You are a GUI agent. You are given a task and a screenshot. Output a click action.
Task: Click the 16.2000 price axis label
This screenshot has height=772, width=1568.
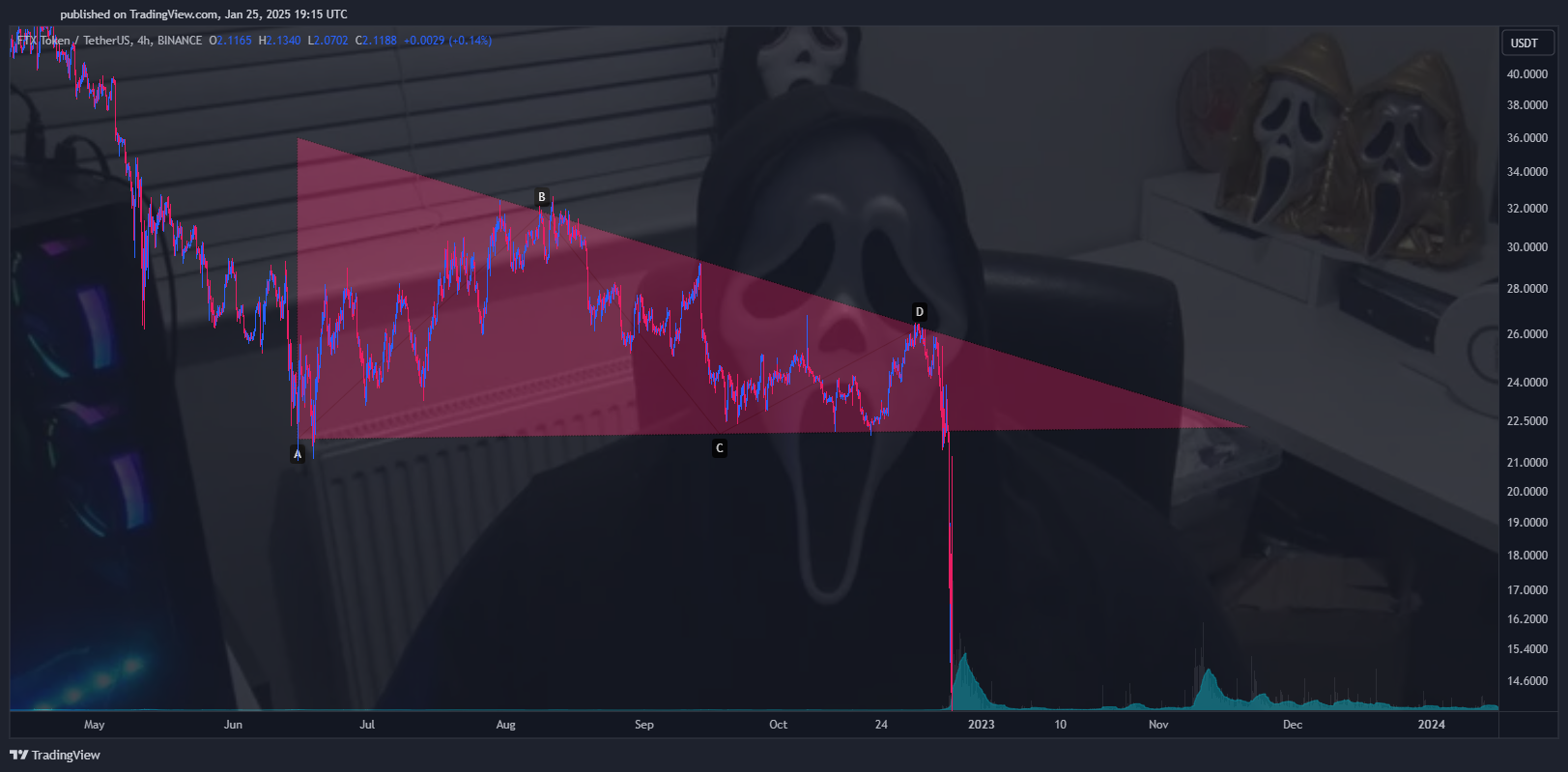pyautogui.click(x=1527, y=619)
